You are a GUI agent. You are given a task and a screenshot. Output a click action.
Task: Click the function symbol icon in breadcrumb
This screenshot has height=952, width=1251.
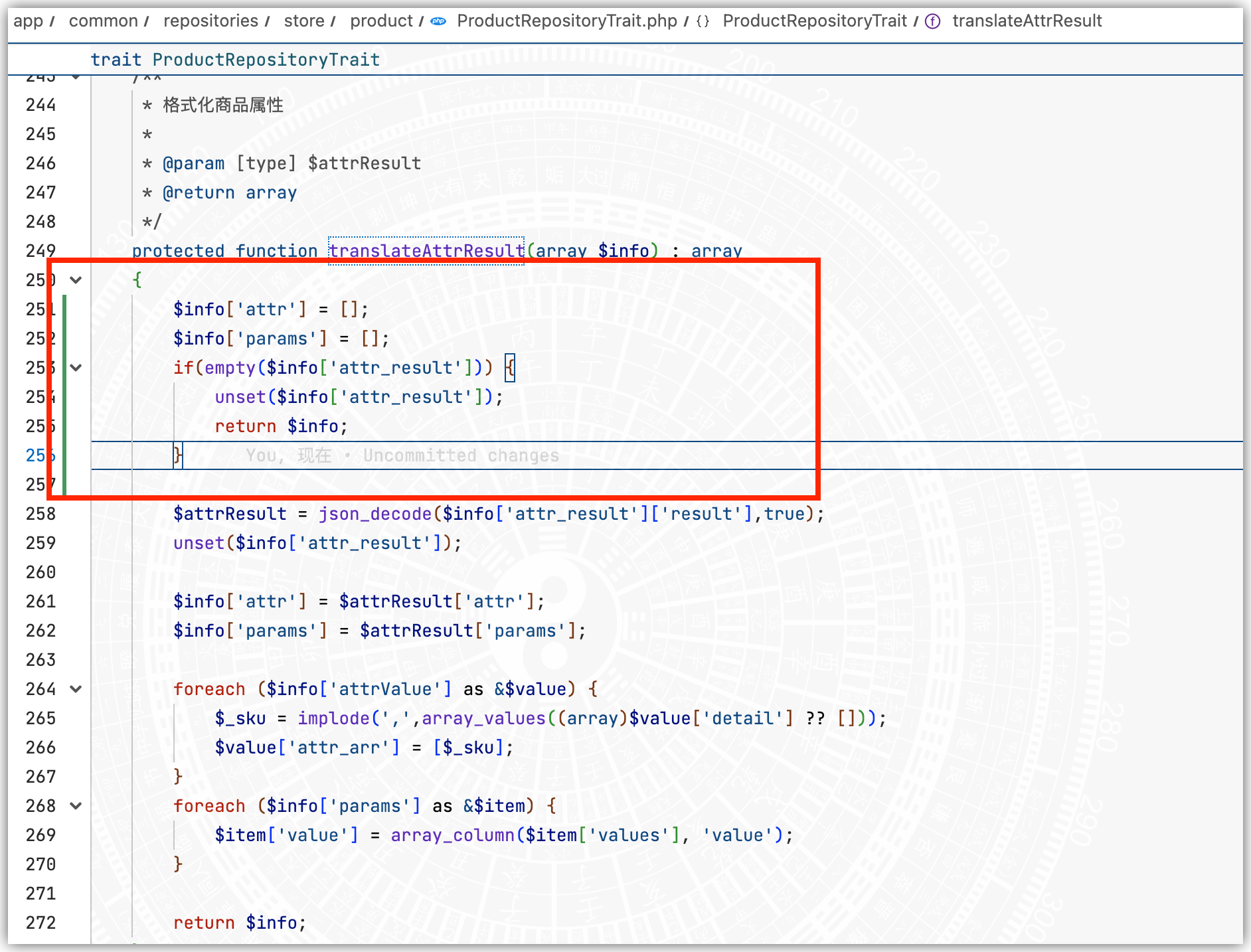932,21
